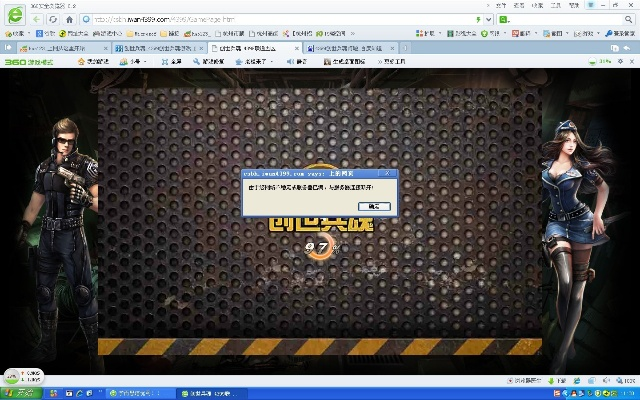
Task: Open the 工具 menu
Action: [556, 5]
